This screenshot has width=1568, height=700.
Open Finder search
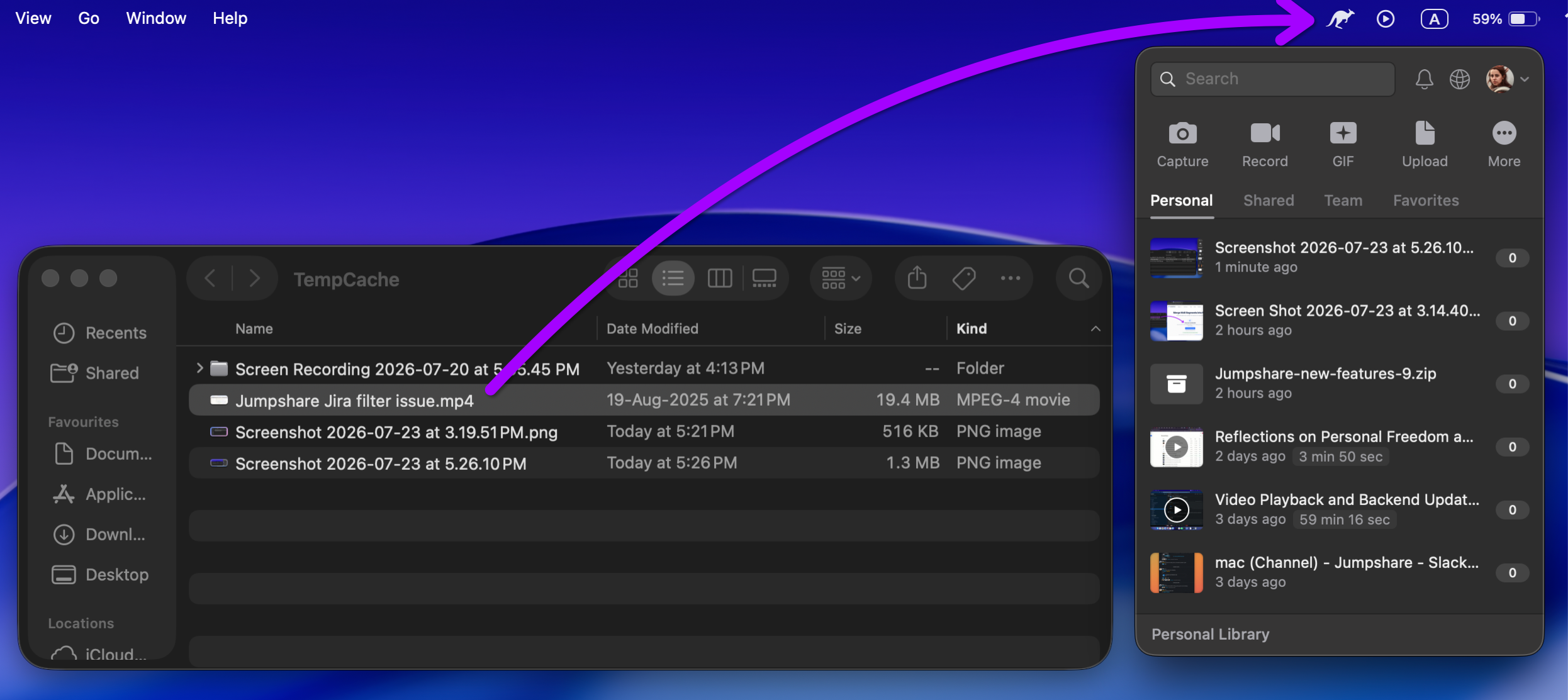coord(1078,278)
